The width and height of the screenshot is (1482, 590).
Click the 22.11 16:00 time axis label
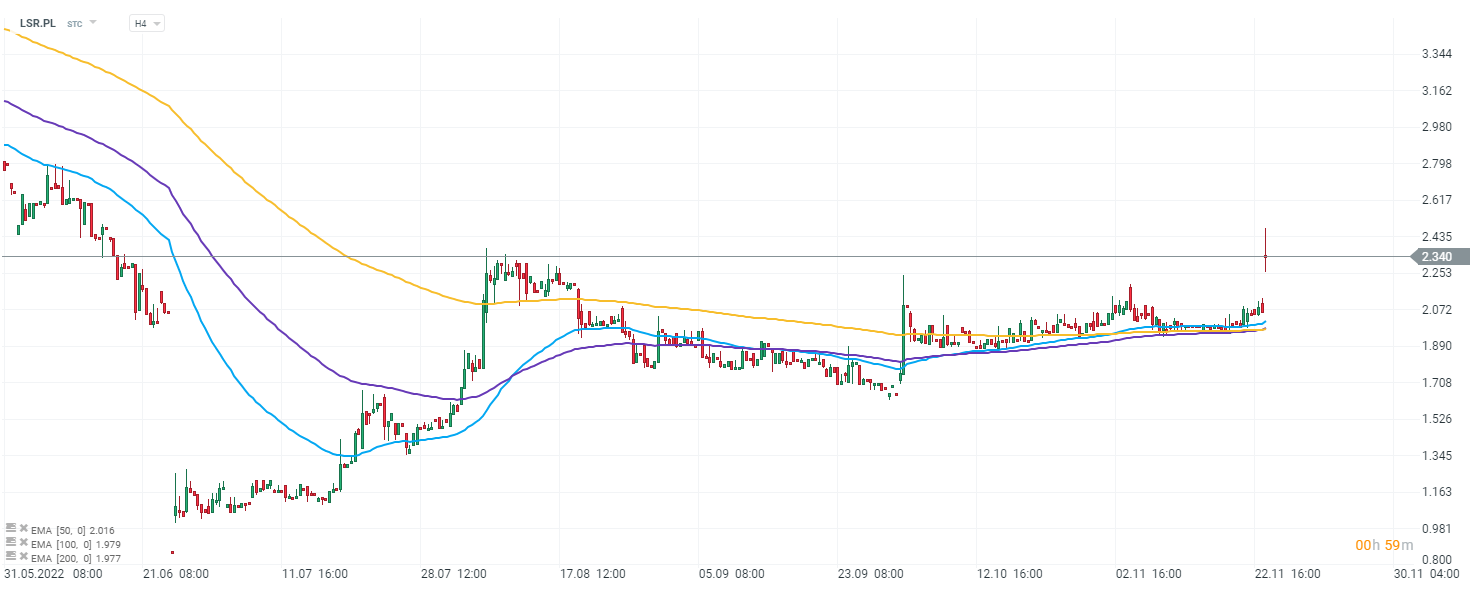point(1286,574)
